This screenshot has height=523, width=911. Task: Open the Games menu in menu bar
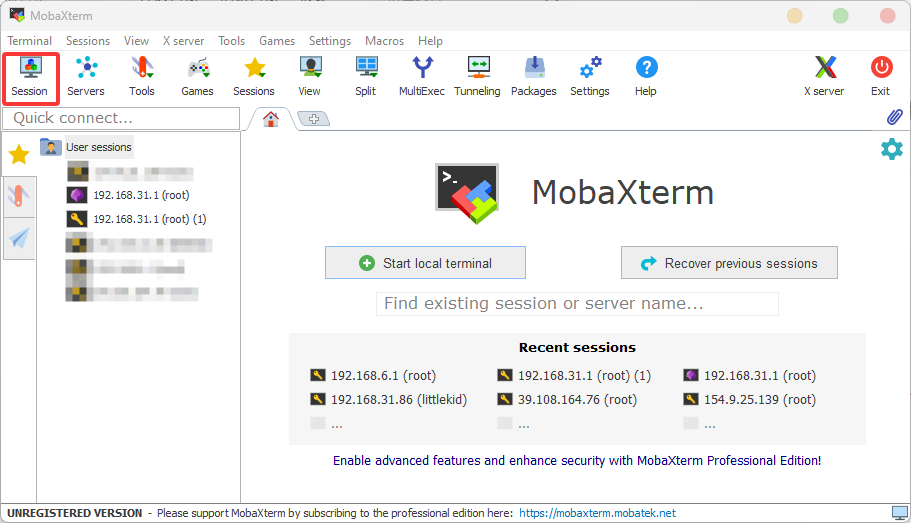pos(277,41)
